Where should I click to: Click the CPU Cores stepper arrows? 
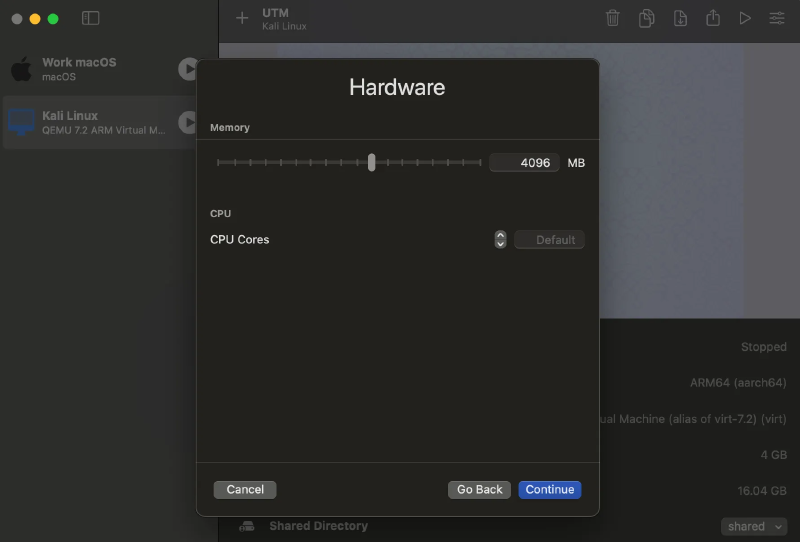coord(500,240)
